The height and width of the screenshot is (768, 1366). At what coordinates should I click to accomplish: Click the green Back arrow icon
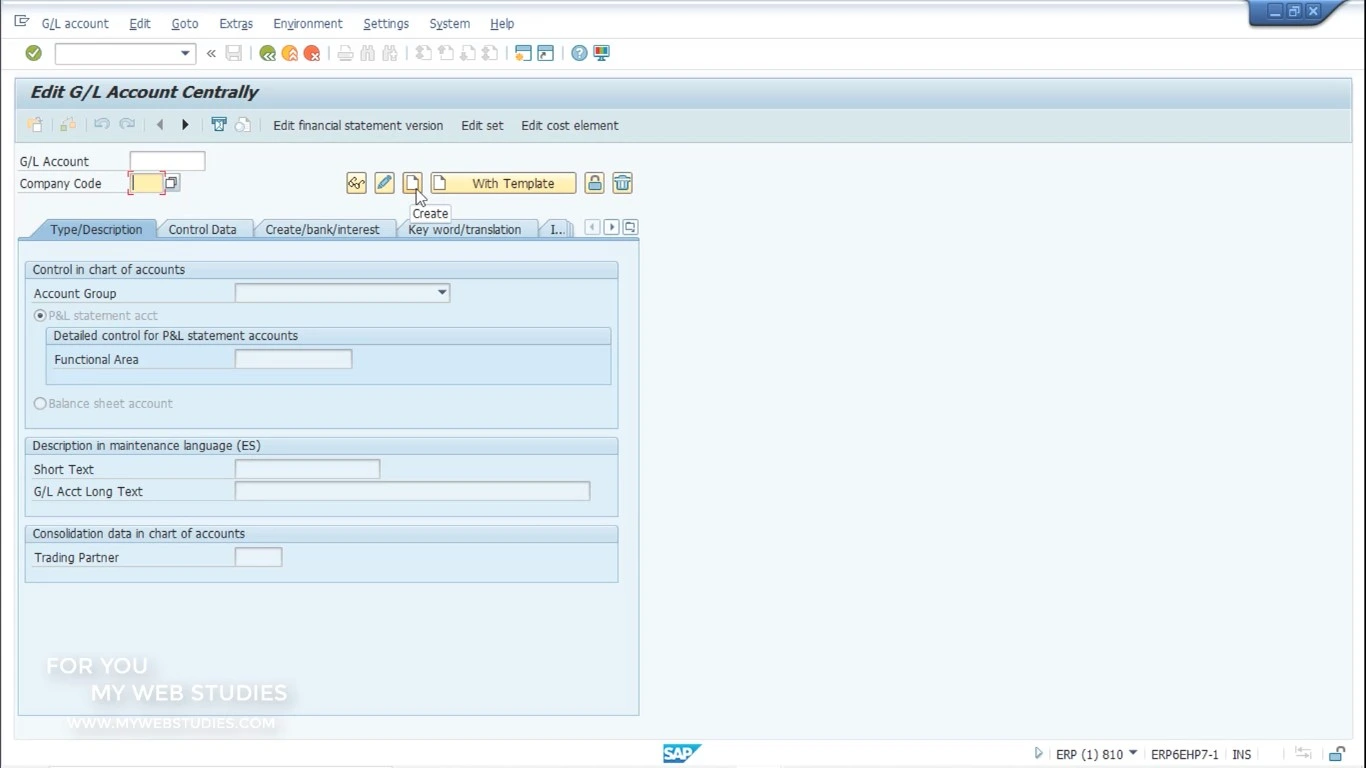(267, 53)
